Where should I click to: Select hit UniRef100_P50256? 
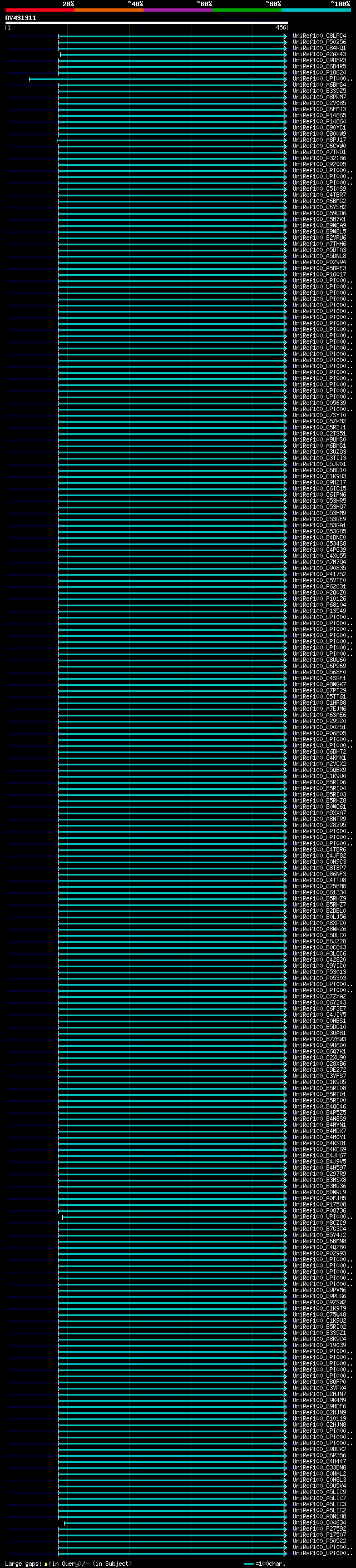[319, 42]
